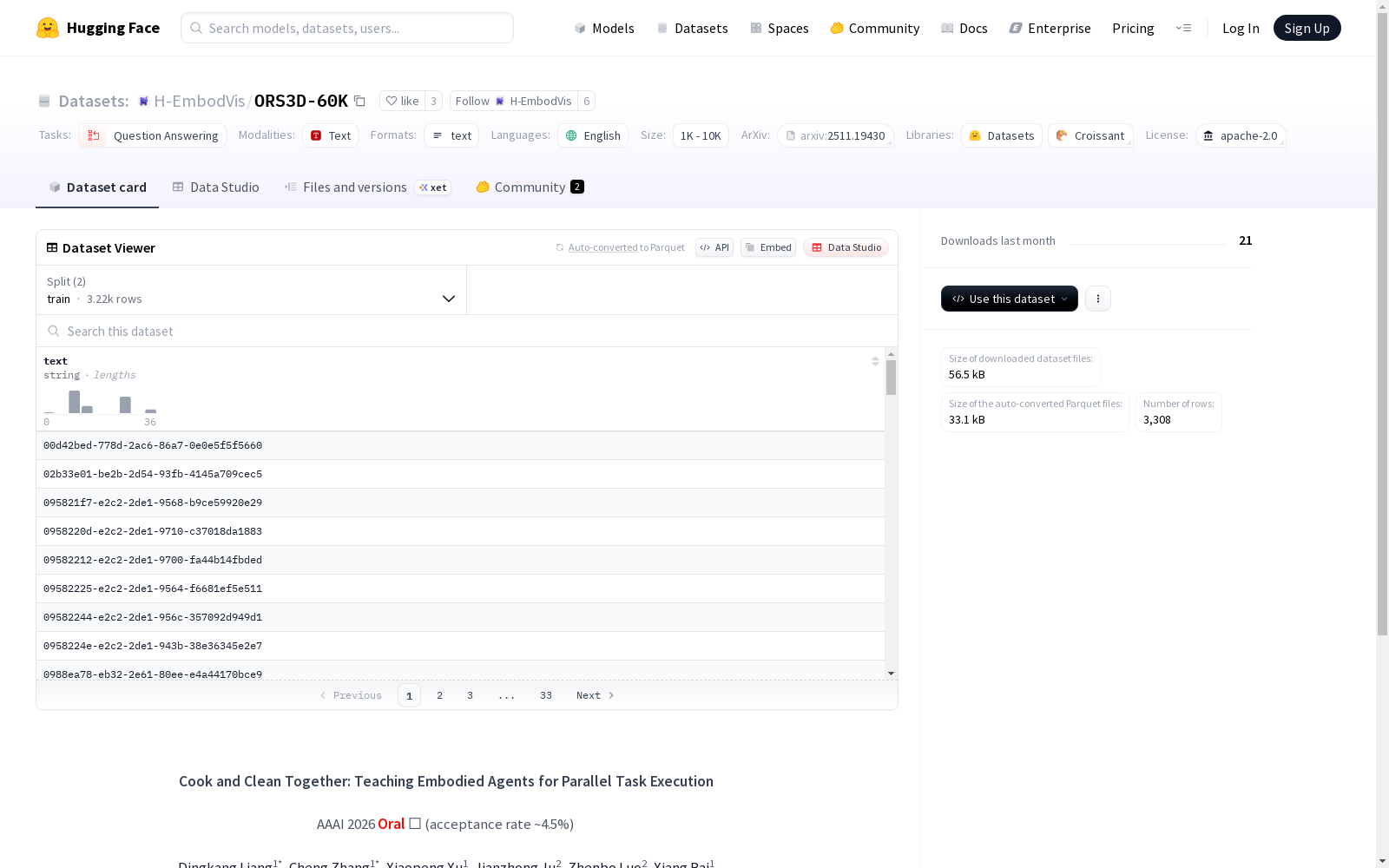Click the page vertical scrollbar
This screenshot has height=868, width=1389.
1382,325
